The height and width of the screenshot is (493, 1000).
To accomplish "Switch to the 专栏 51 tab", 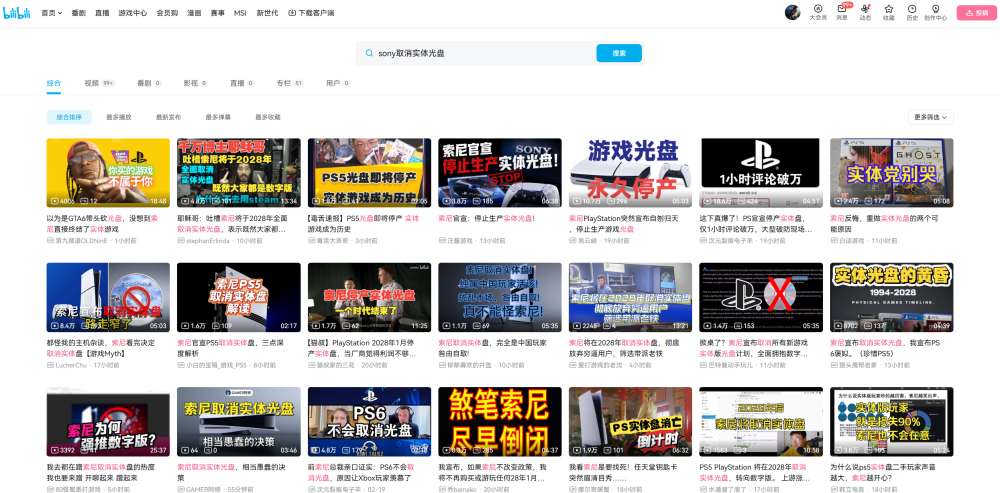I will tap(290, 83).
